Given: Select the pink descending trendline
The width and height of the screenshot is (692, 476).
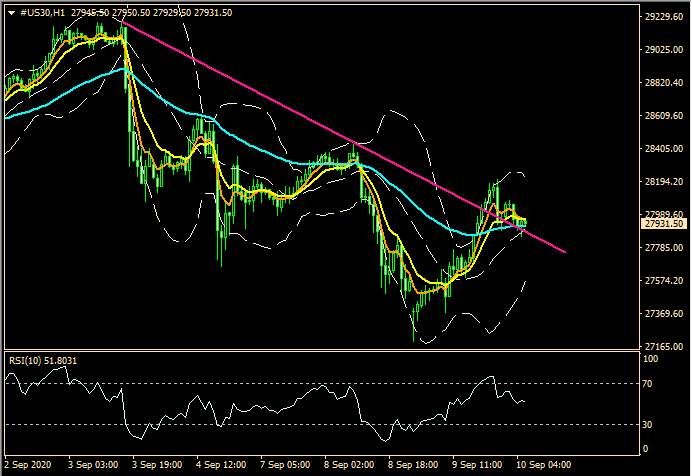Looking at the screenshot, I should point(344,137).
